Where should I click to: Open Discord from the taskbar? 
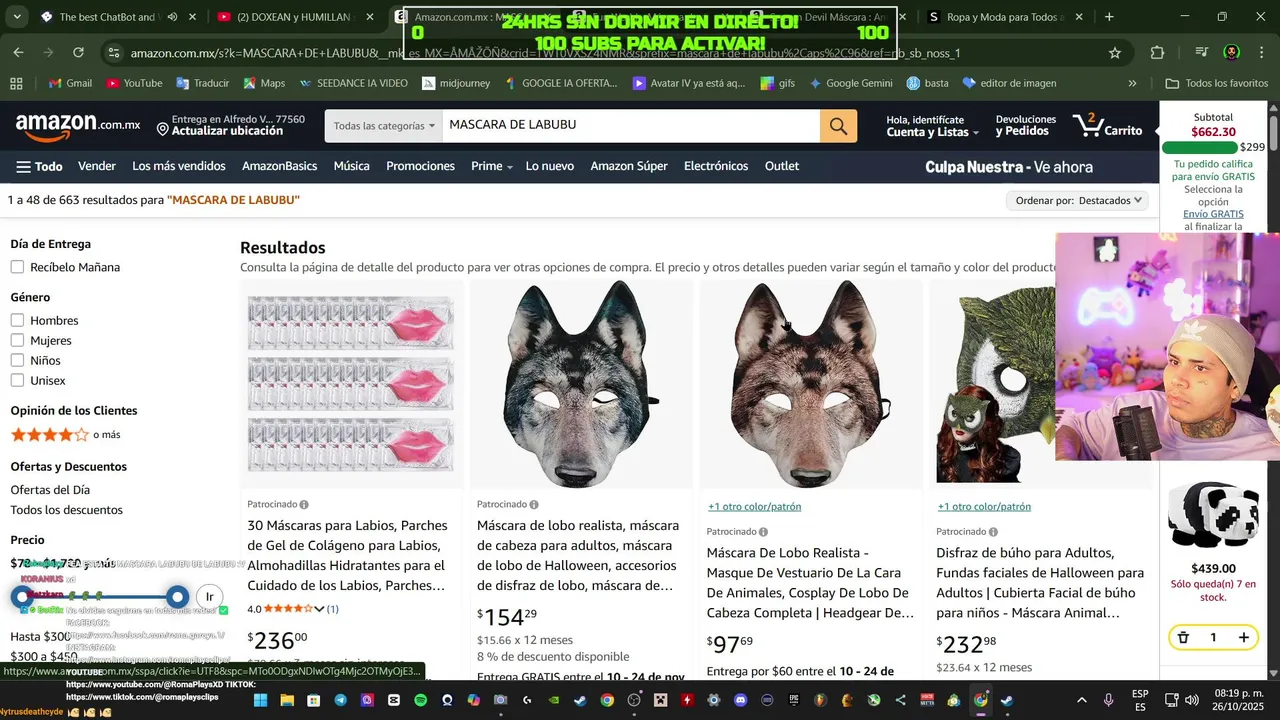click(741, 700)
